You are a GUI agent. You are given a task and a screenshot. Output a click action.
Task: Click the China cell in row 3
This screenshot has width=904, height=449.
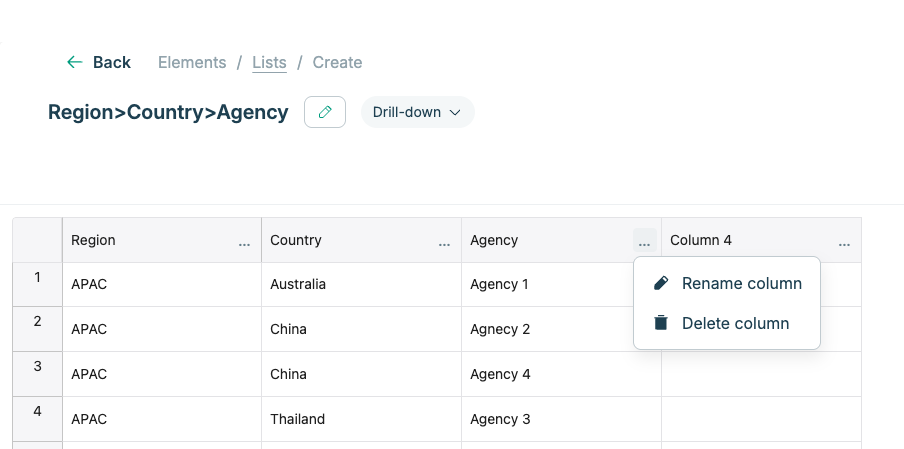click(x=361, y=374)
